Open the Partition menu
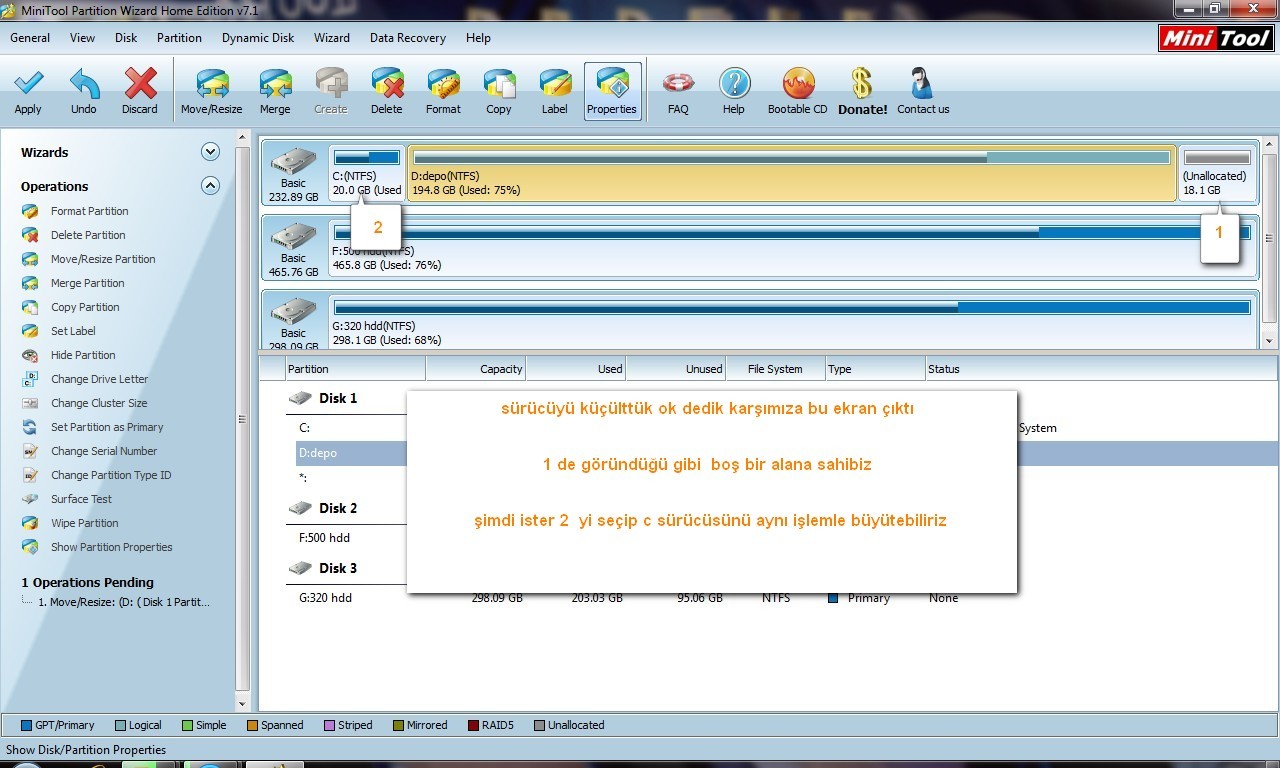This screenshot has width=1280, height=768. point(179,38)
